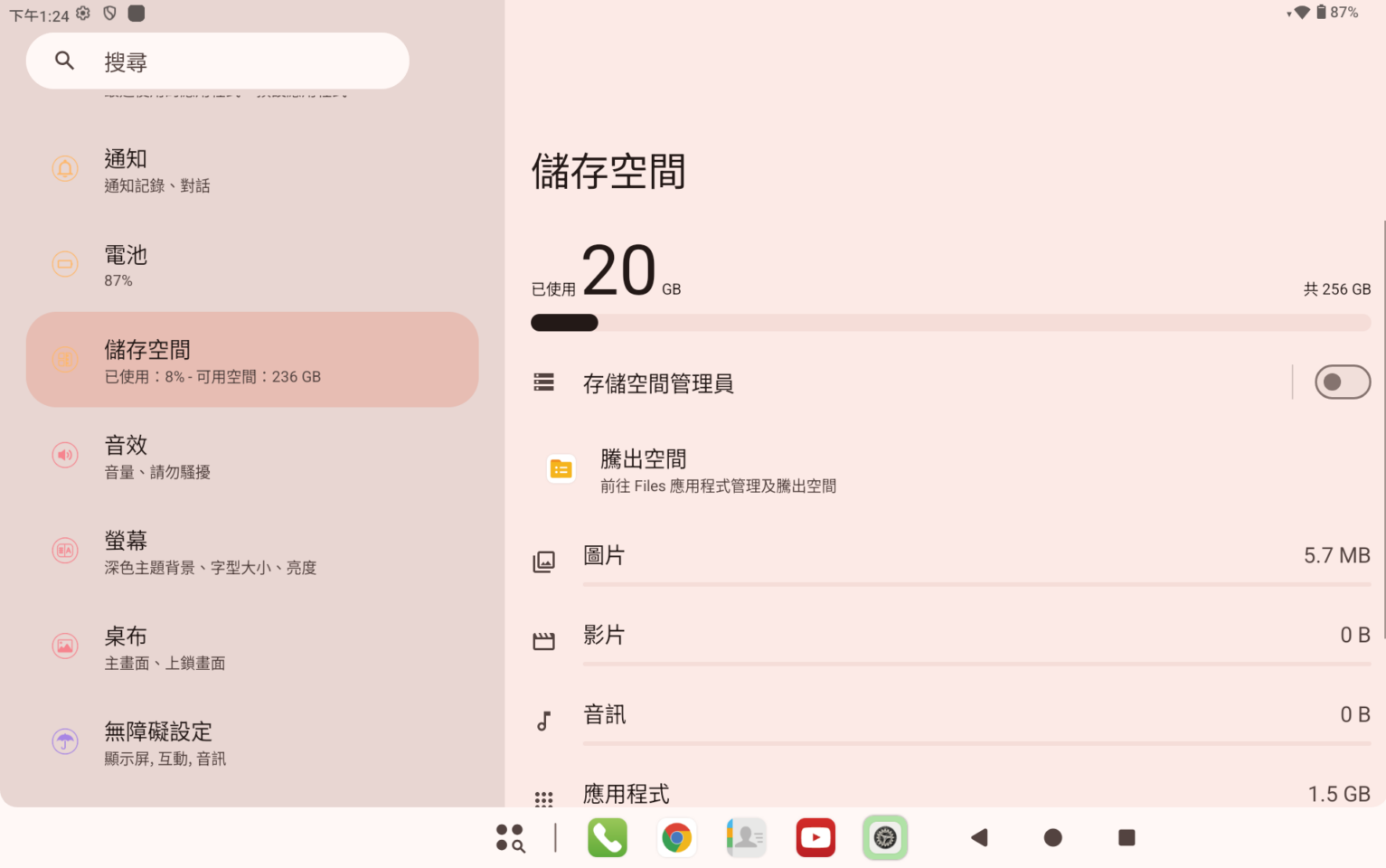Tap the 桌布 wallpaper icon
1386x868 pixels.
[x=65, y=646]
